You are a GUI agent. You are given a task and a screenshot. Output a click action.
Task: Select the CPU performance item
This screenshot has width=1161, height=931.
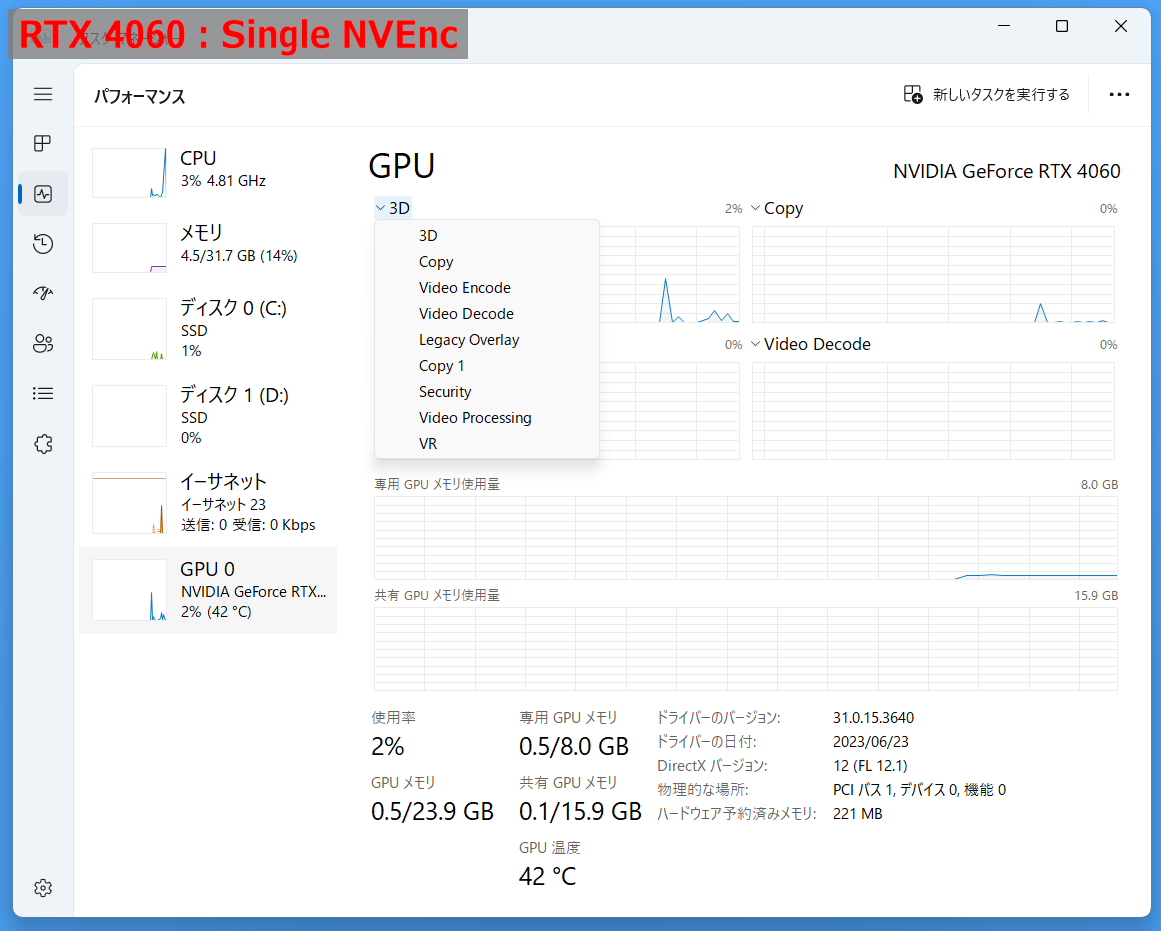click(x=208, y=172)
